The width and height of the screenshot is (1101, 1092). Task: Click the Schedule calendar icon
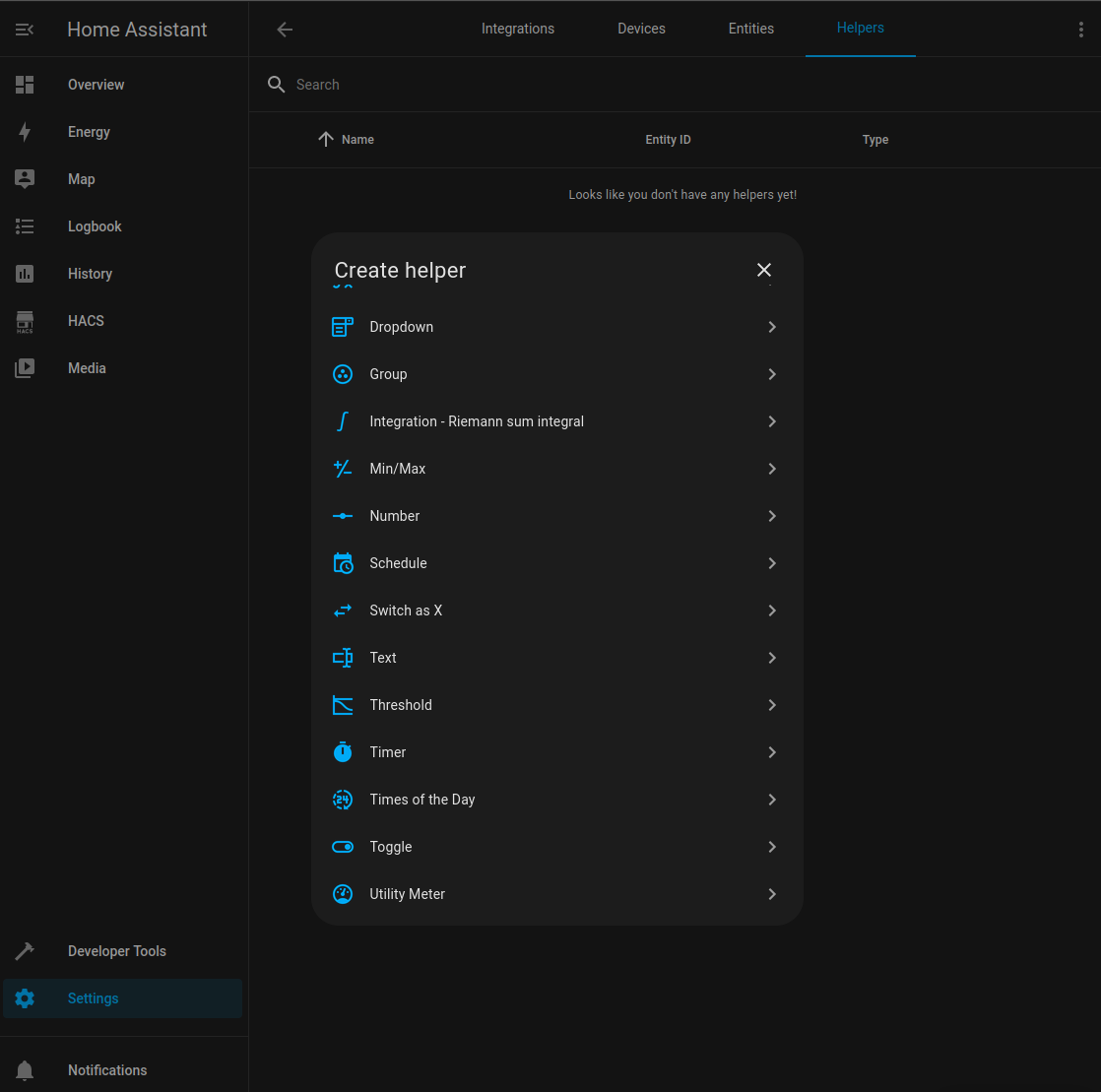pos(342,563)
